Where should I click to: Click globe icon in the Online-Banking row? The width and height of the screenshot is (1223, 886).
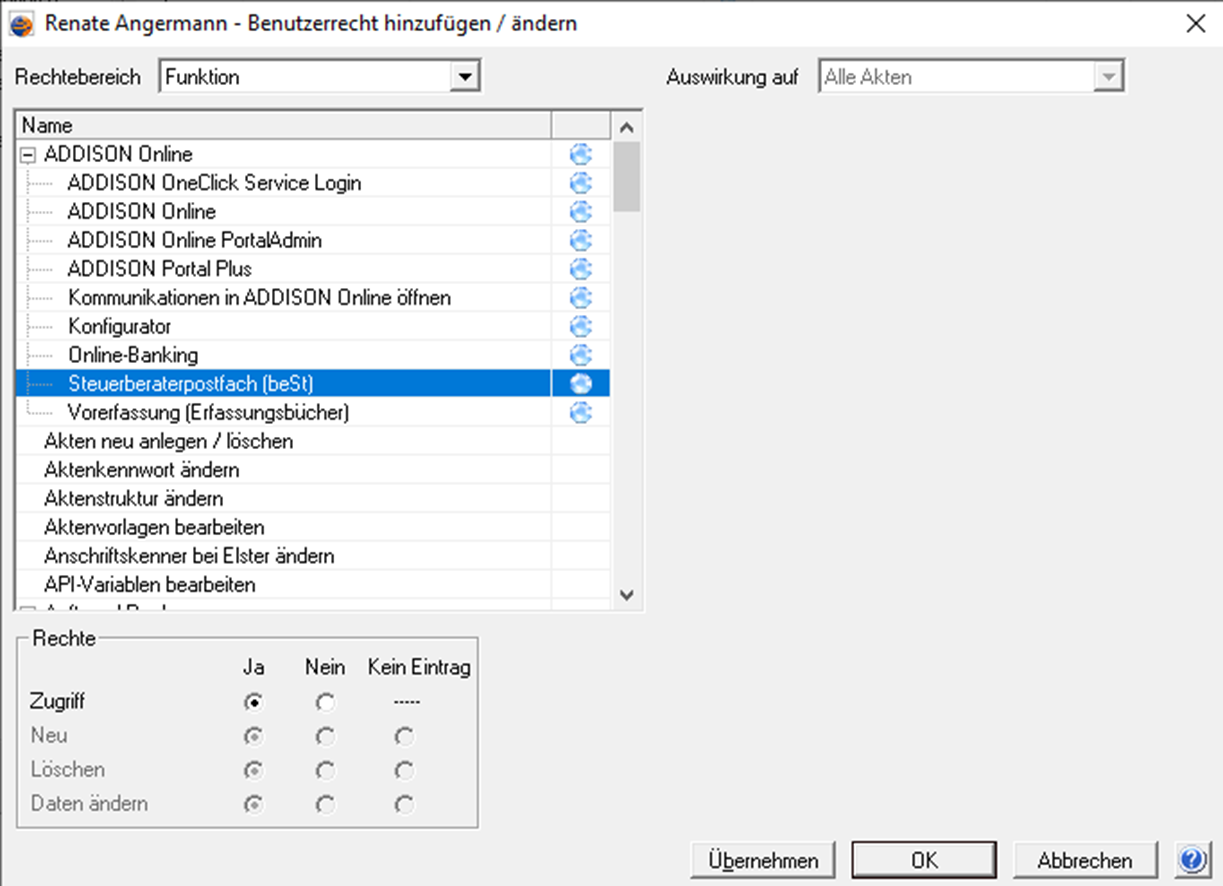[x=581, y=355]
